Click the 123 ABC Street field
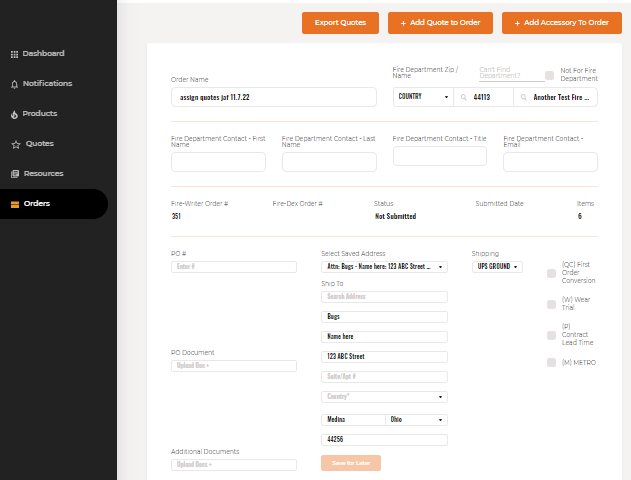 click(x=384, y=357)
